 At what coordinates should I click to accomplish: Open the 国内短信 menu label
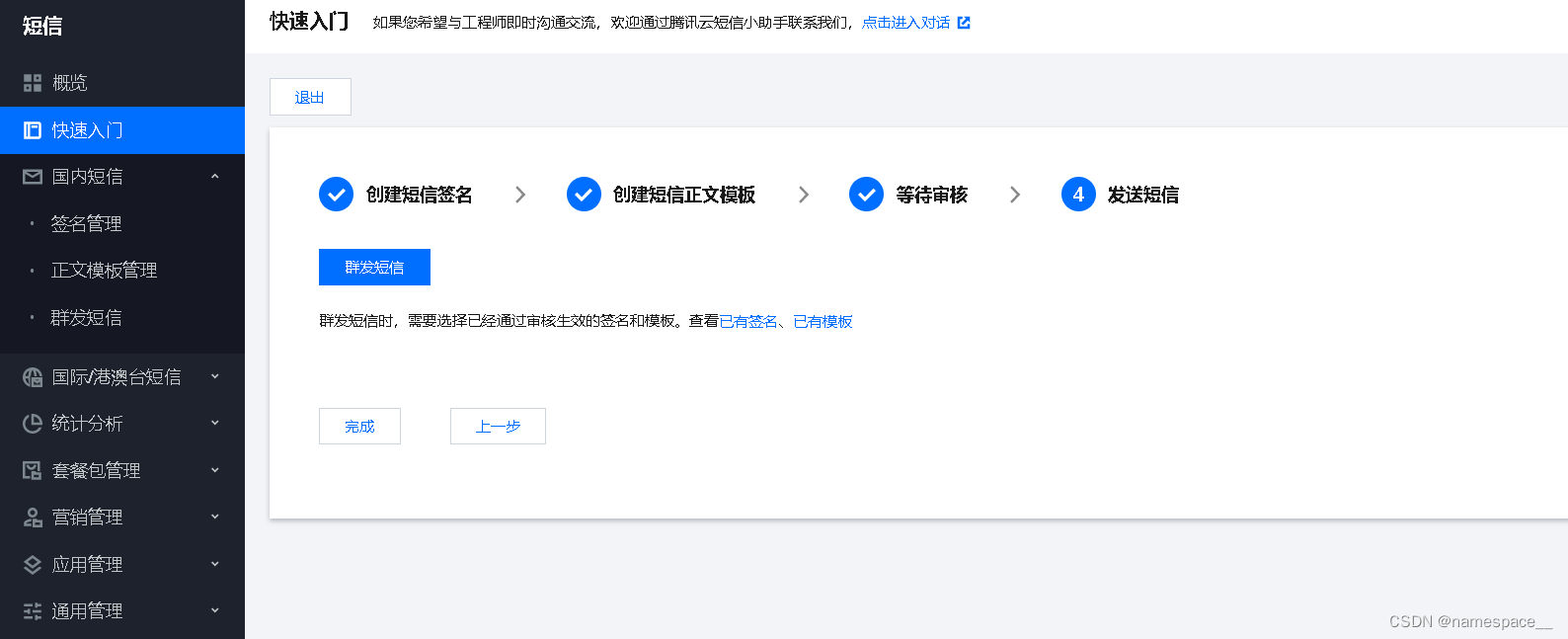tap(88, 177)
